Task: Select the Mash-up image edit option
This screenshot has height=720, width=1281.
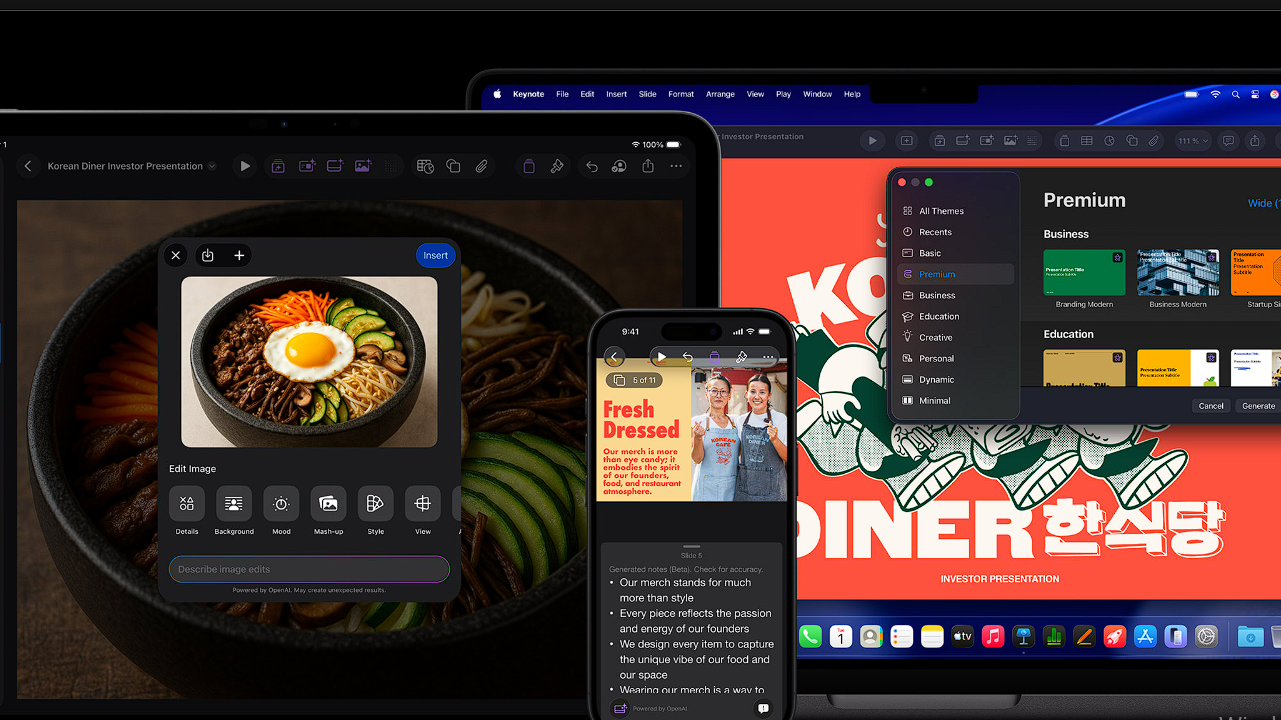Action: (x=328, y=504)
